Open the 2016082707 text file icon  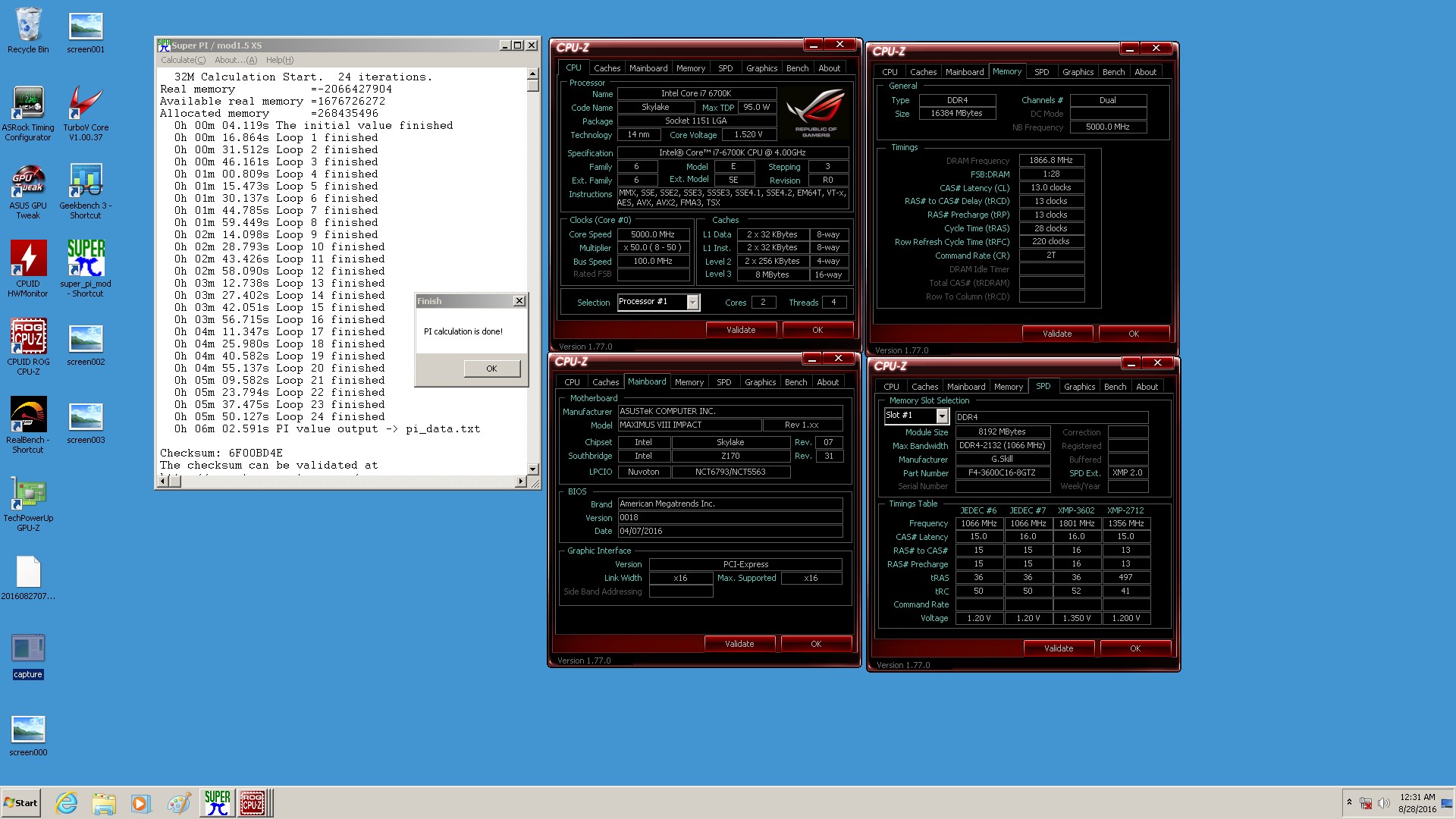[28, 578]
